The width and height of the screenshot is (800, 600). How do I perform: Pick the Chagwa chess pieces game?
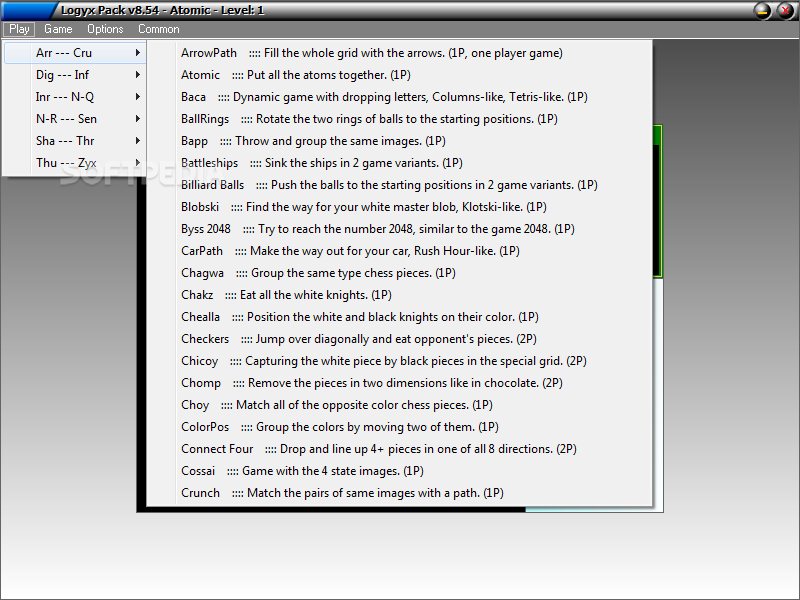coord(399,273)
